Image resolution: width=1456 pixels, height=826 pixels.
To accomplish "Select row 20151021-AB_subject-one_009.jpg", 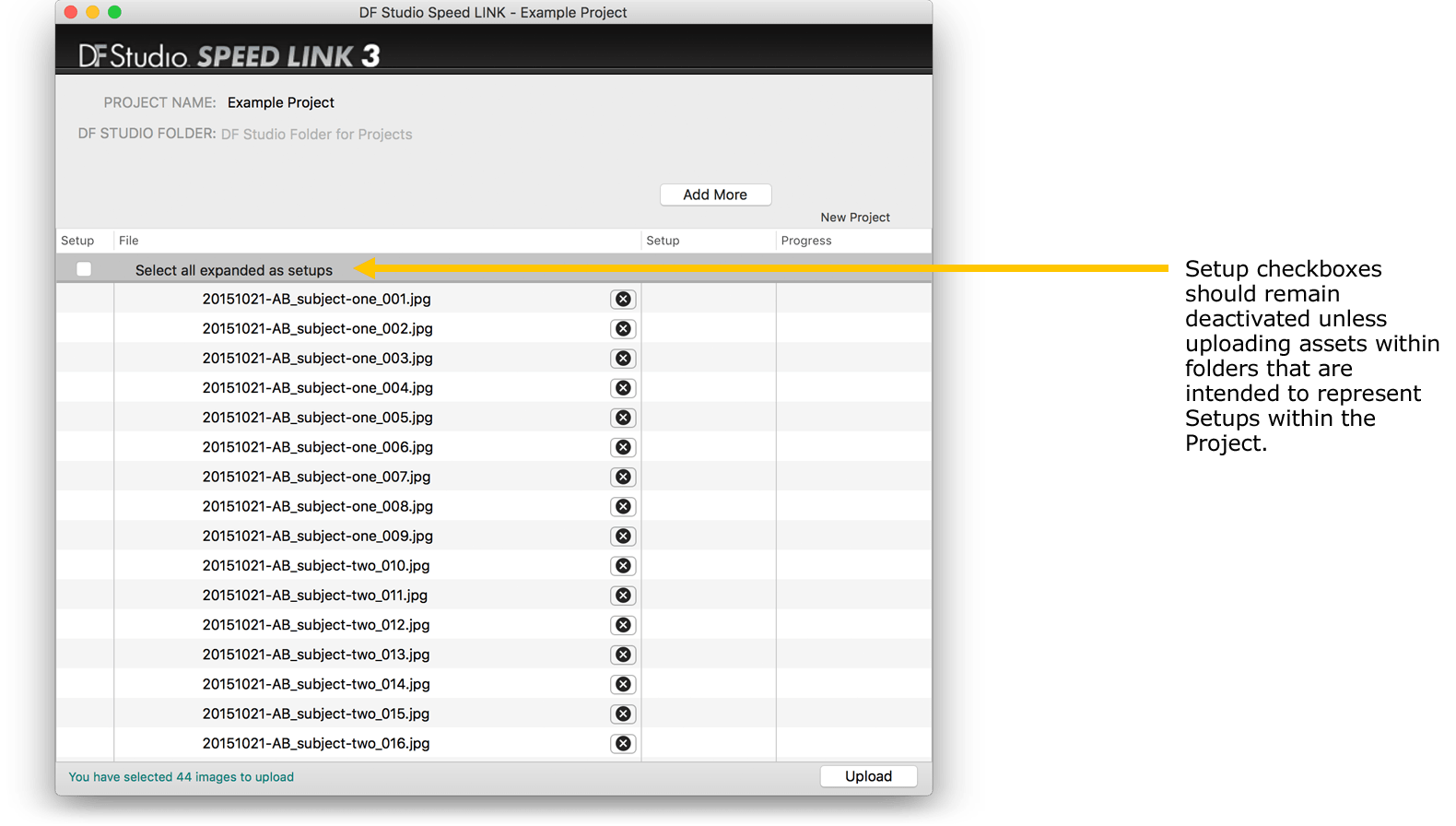I will coord(494,536).
